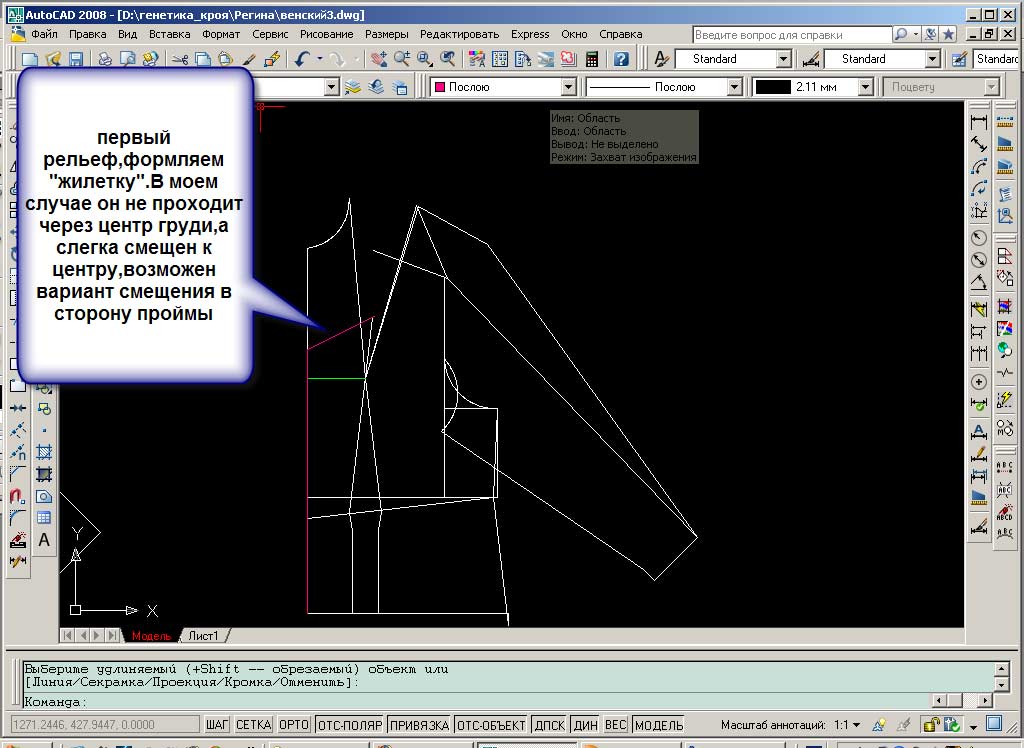Click the Save icon in the toolbar
This screenshot has width=1024, height=748.
click(x=76, y=60)
